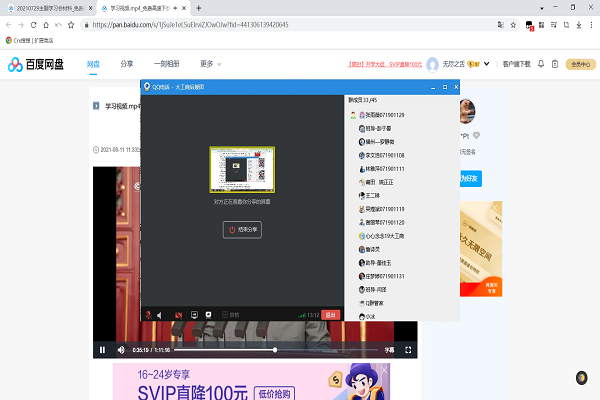The image size is (600, 400).
Task: Click the speaker volume icon in QQ call
Action: [159, 315]
